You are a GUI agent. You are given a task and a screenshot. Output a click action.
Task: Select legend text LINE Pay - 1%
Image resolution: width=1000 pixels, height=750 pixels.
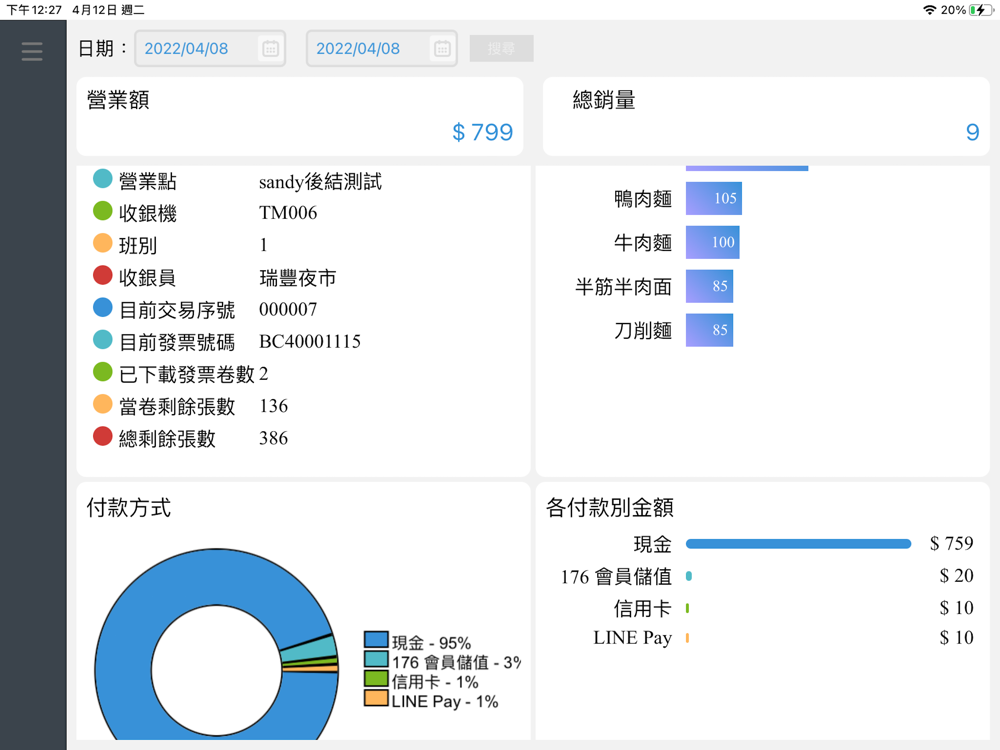(x=445, y=702)
